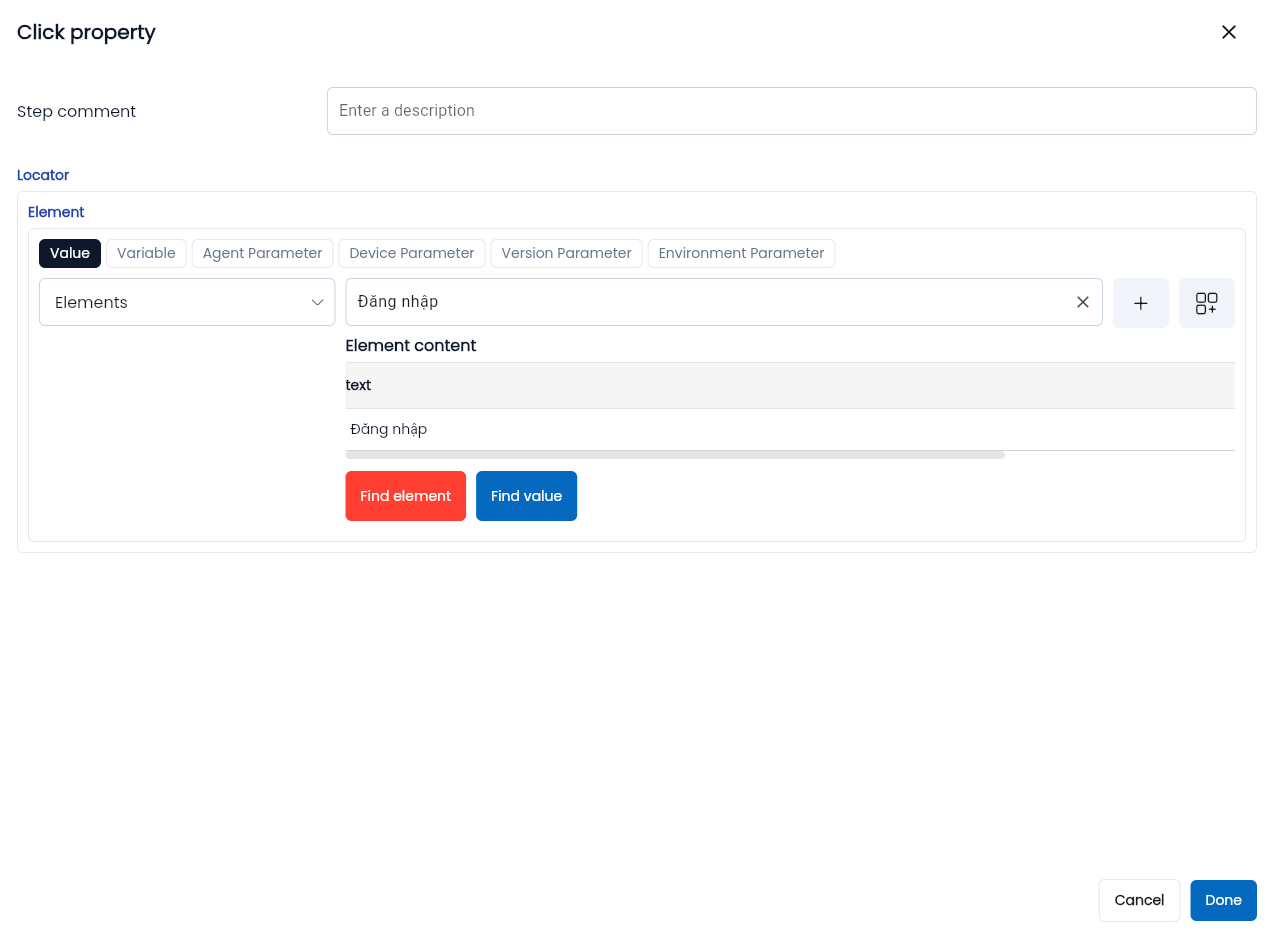This screenshot has height=935, width=1276.
Task: Switch to the Variable tab
Action: coord(146,253)
